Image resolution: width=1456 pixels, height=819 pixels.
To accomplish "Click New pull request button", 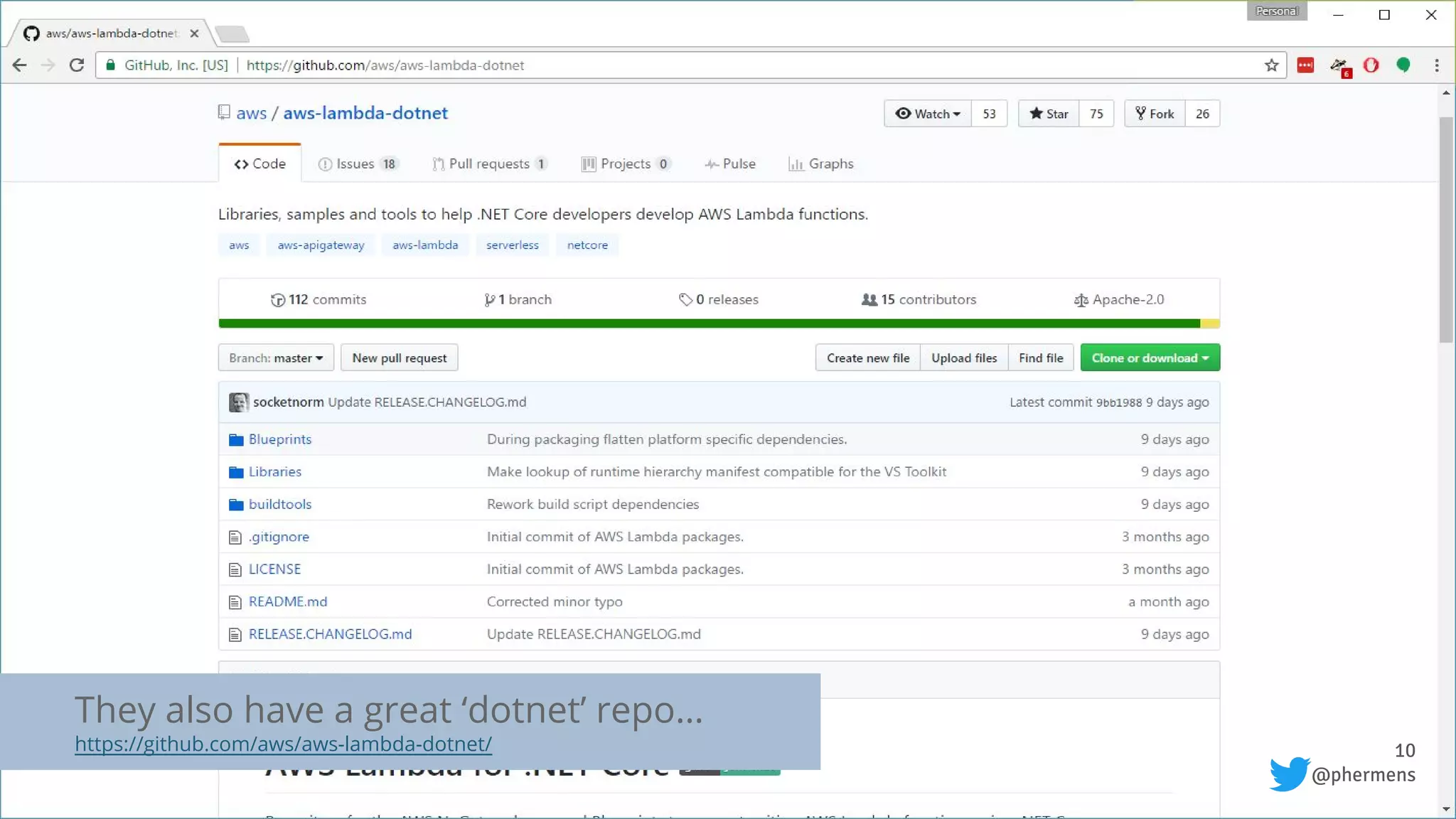I will click(400, 358).
